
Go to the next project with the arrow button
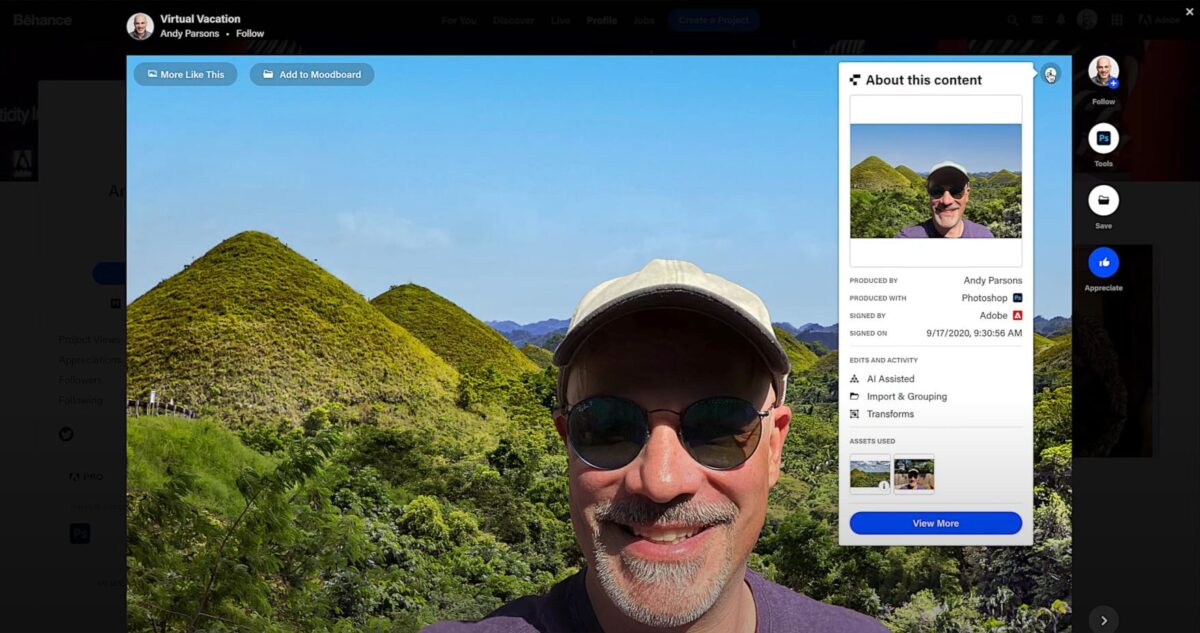click(1103, 619)
